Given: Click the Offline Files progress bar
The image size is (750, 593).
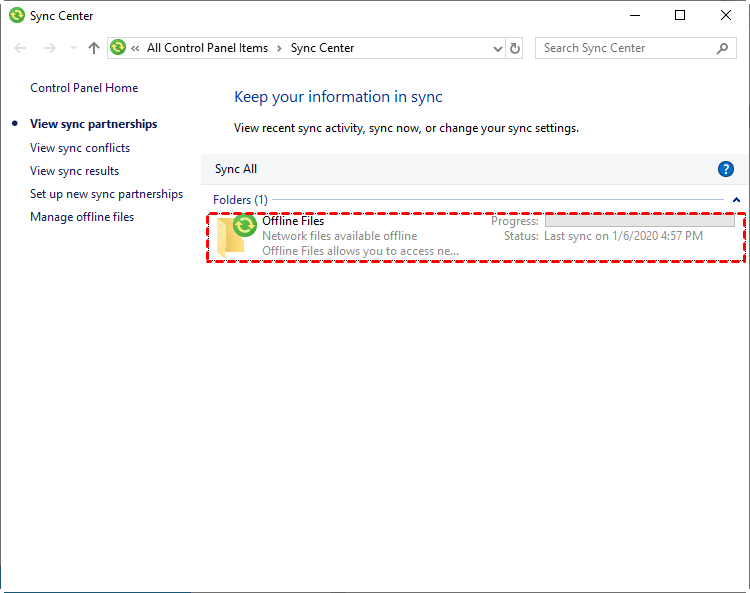Looking at the screenshot, I should tap(639, 221).
